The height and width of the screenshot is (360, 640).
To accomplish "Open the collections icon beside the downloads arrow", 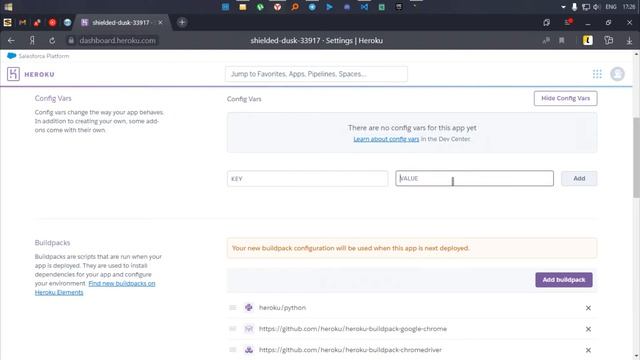I will coord(609,40).
